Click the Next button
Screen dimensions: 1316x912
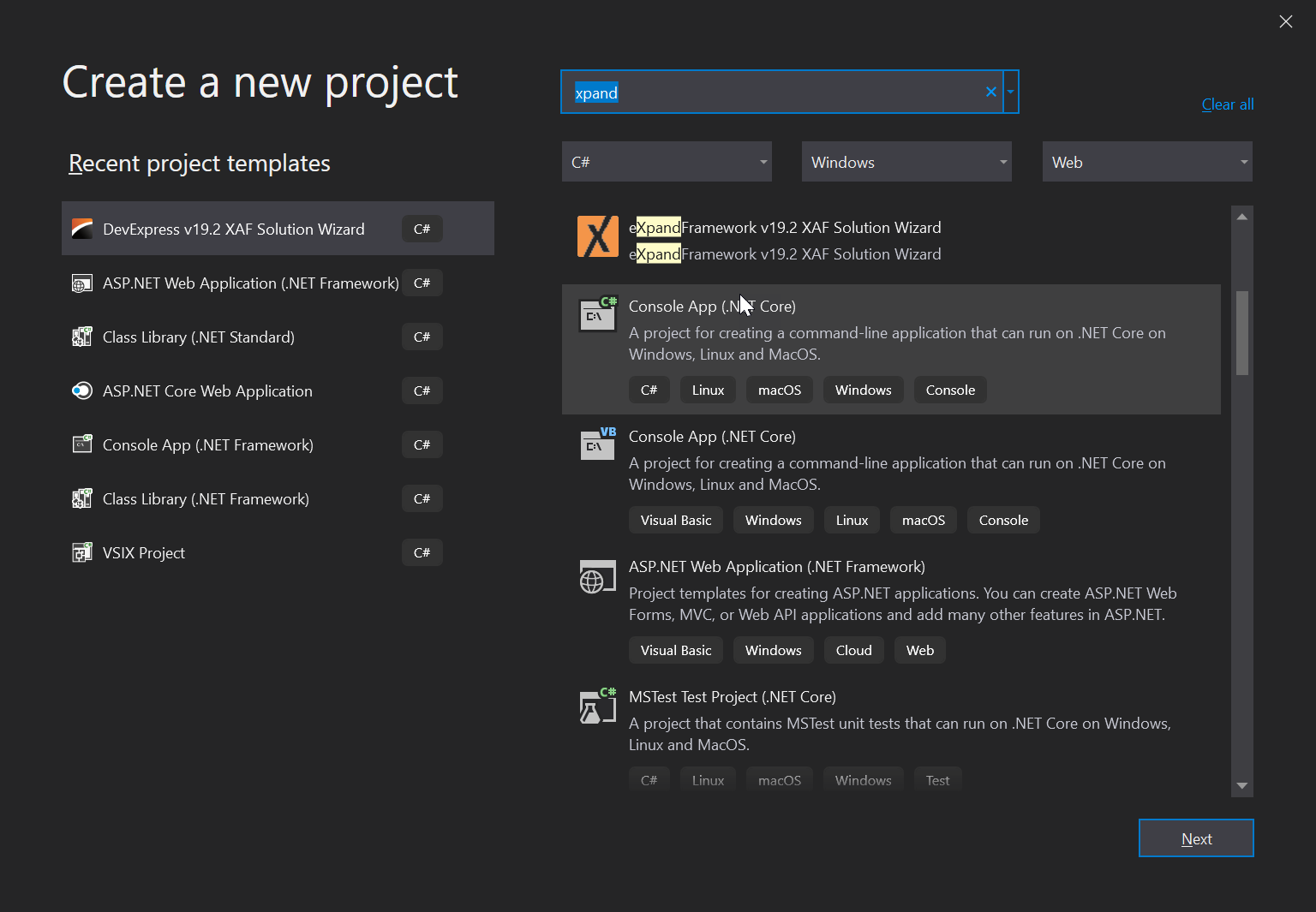[x=1196, y=838]
